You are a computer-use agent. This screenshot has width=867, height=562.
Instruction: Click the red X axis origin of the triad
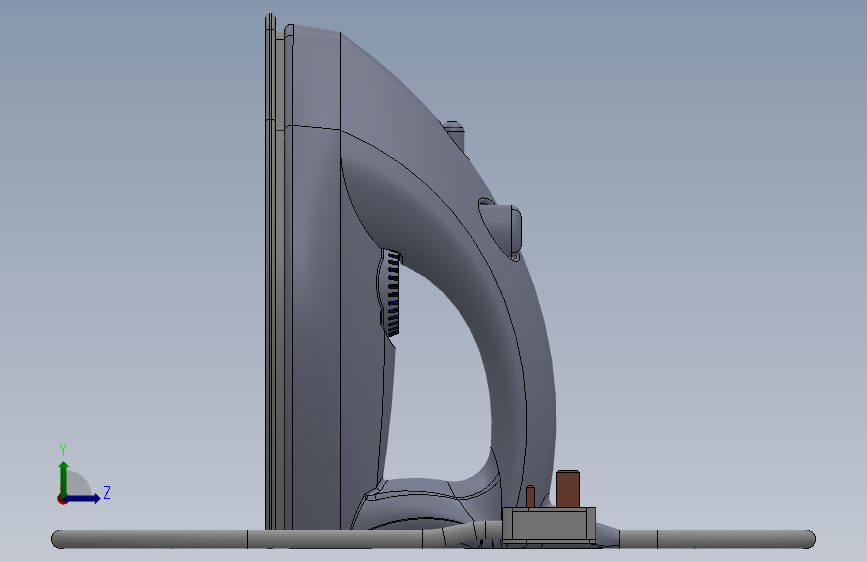(x=62, y=499)
